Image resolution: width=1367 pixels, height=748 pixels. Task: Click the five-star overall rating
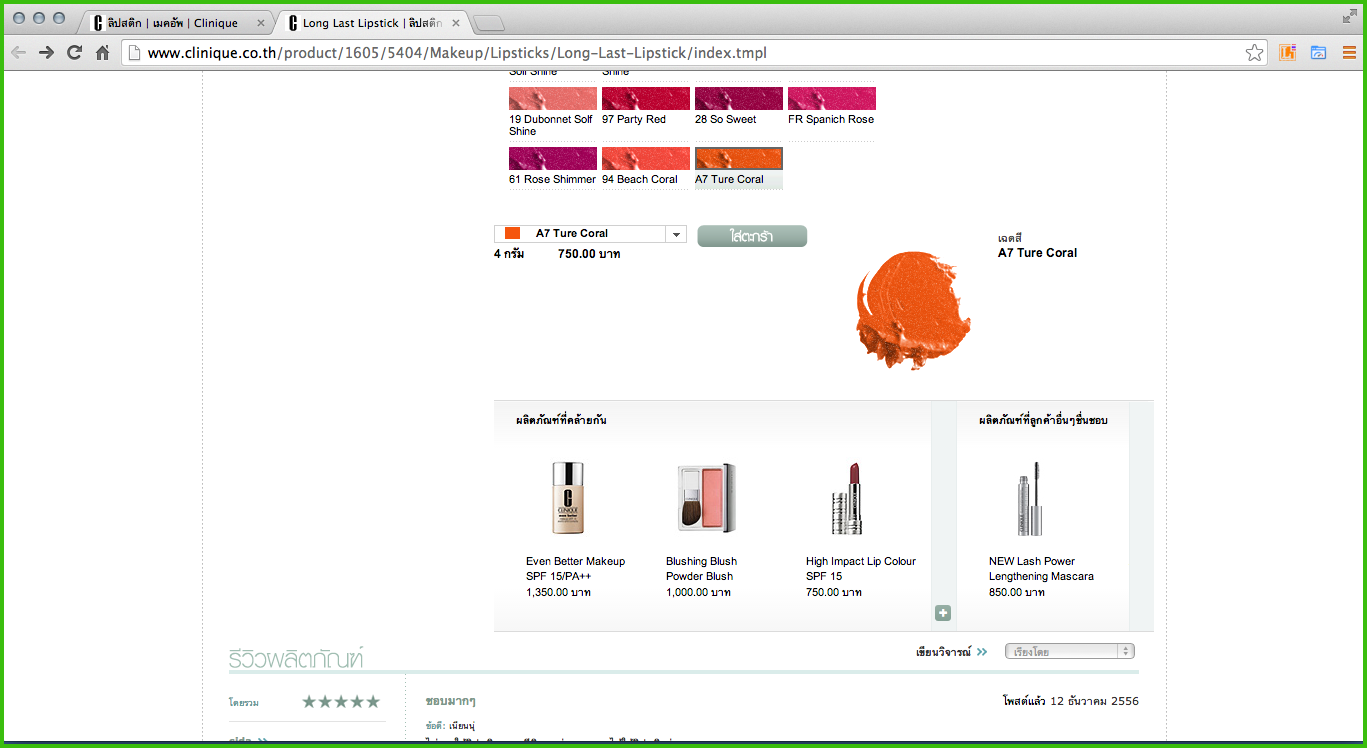341,702
